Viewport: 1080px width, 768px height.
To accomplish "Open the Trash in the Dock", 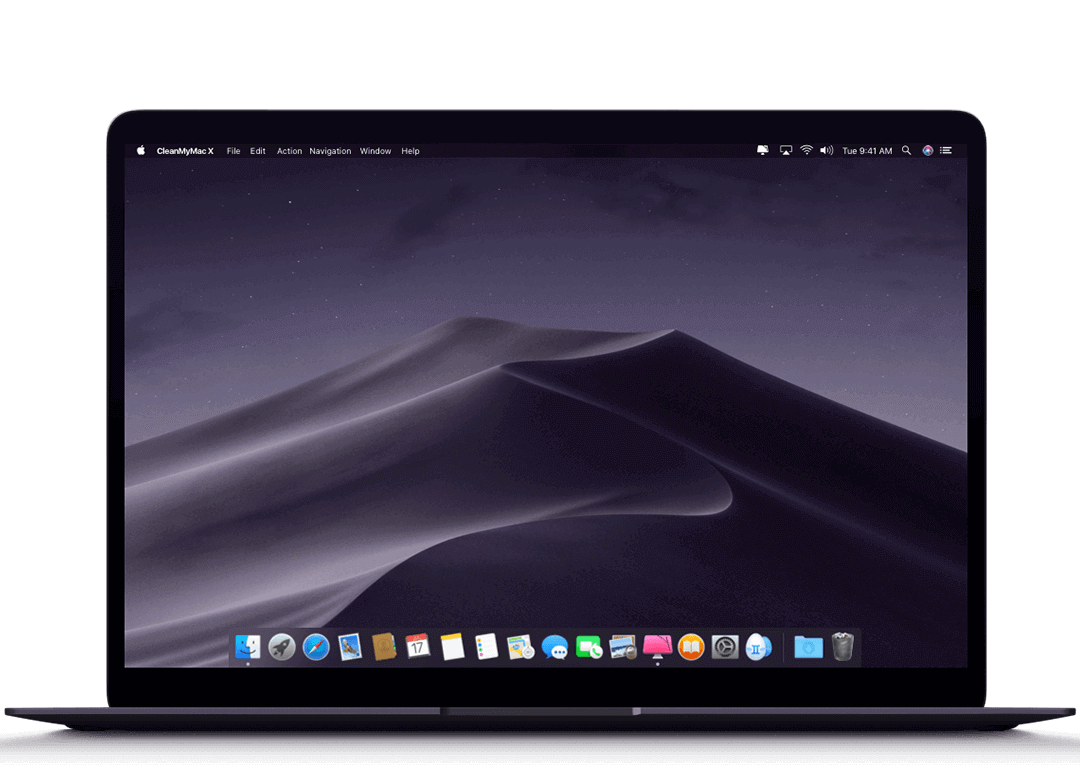I will (x=843, y=647).
